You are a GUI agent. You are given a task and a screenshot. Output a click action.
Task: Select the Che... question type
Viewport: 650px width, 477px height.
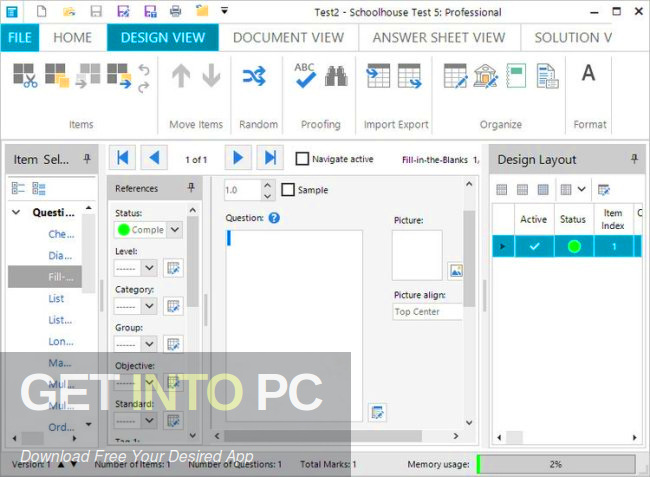61,234
